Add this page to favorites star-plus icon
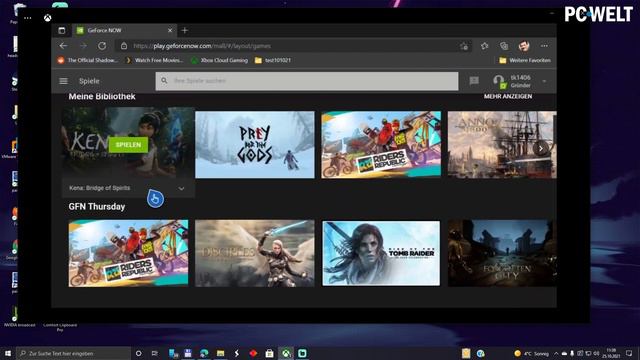Screen dimensions: 640x360 (464, 46)
